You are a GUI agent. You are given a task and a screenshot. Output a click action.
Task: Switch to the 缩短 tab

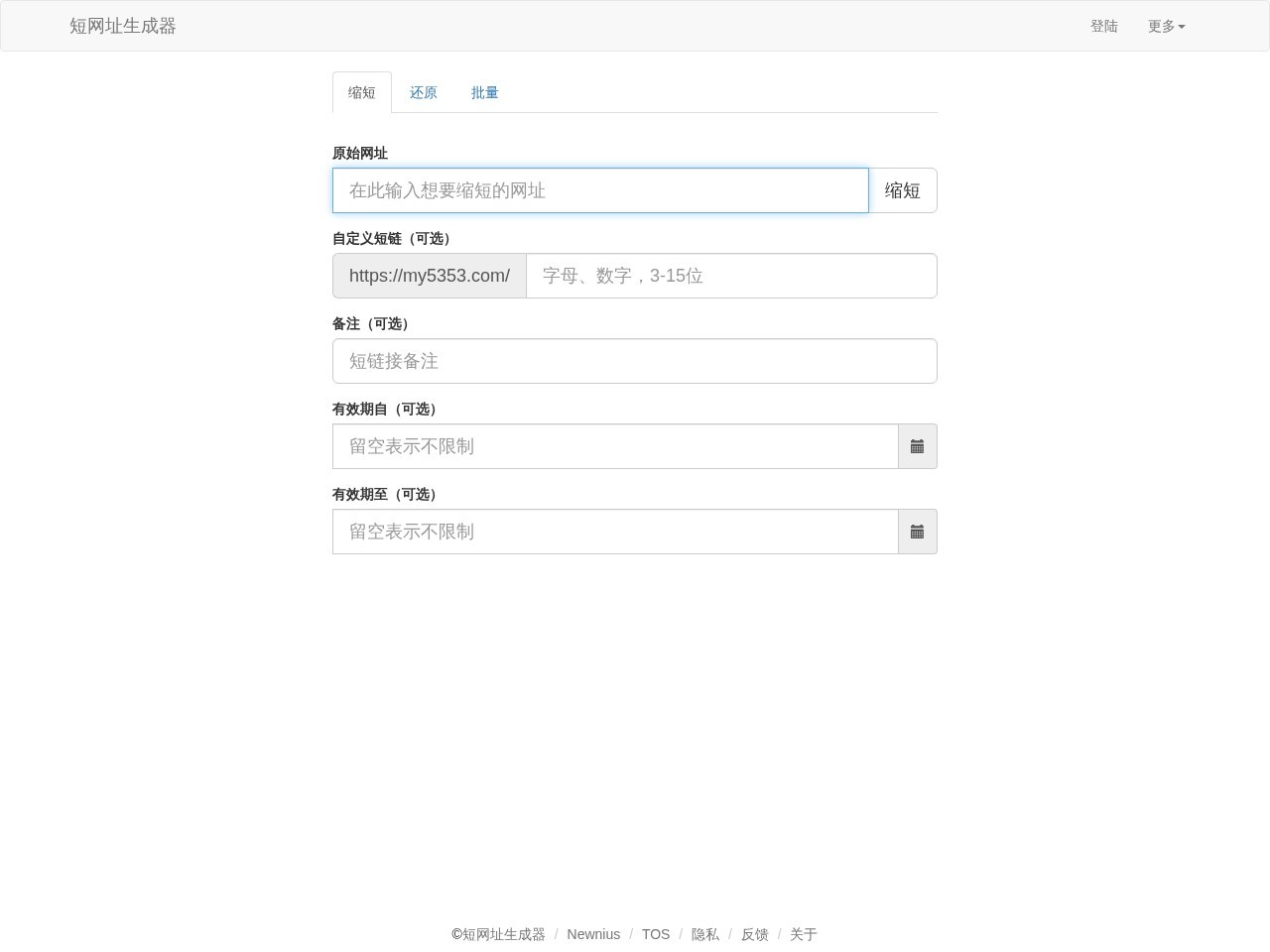click(x=362, y=92)
